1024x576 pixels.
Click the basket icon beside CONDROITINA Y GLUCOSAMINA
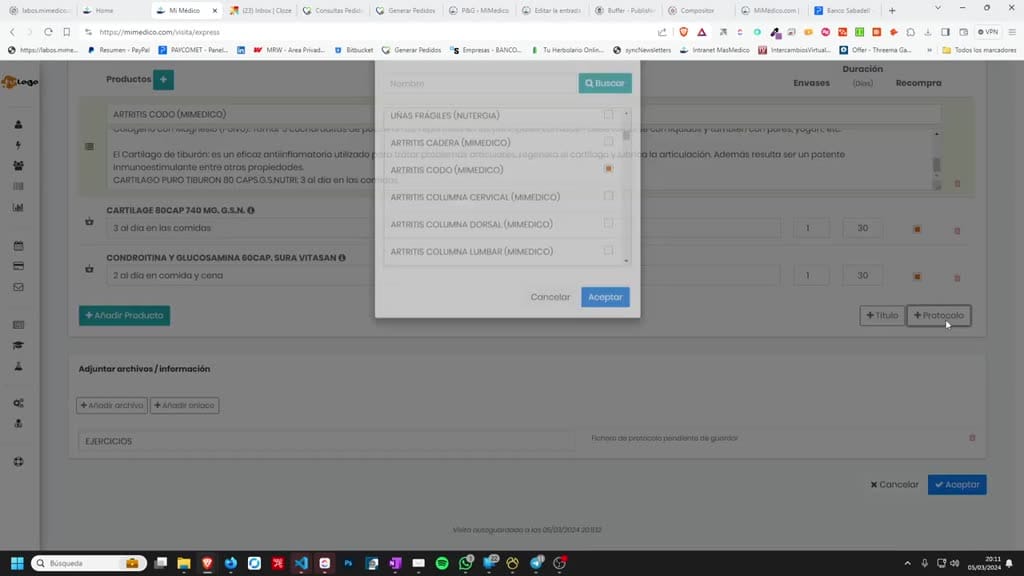pyautogui.click(x=89, y=268)
